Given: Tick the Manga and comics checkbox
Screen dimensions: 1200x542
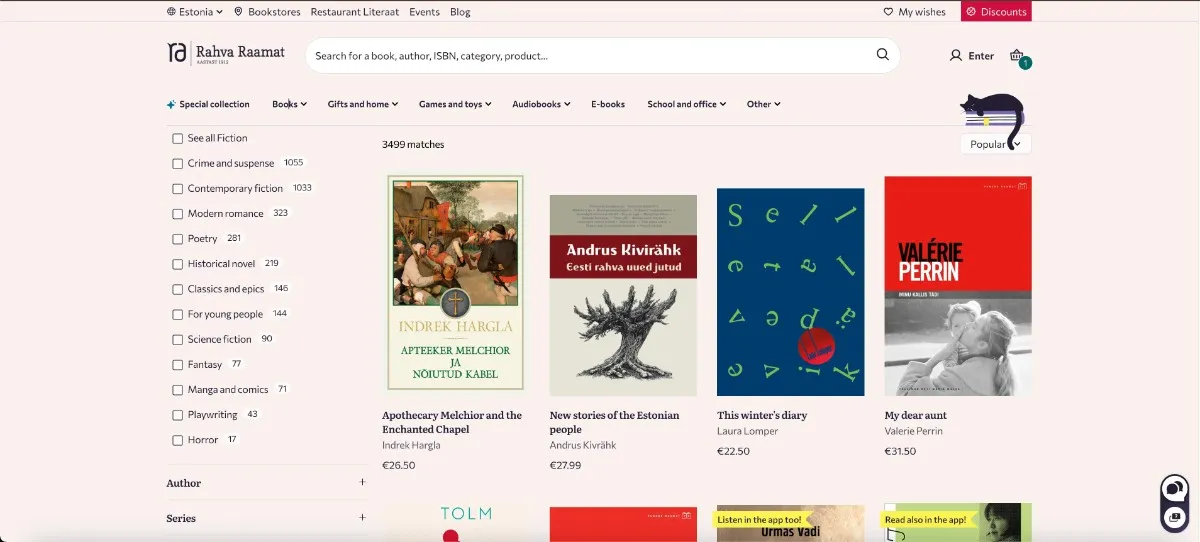Looking at the screenshot, I should pos(177,390).
